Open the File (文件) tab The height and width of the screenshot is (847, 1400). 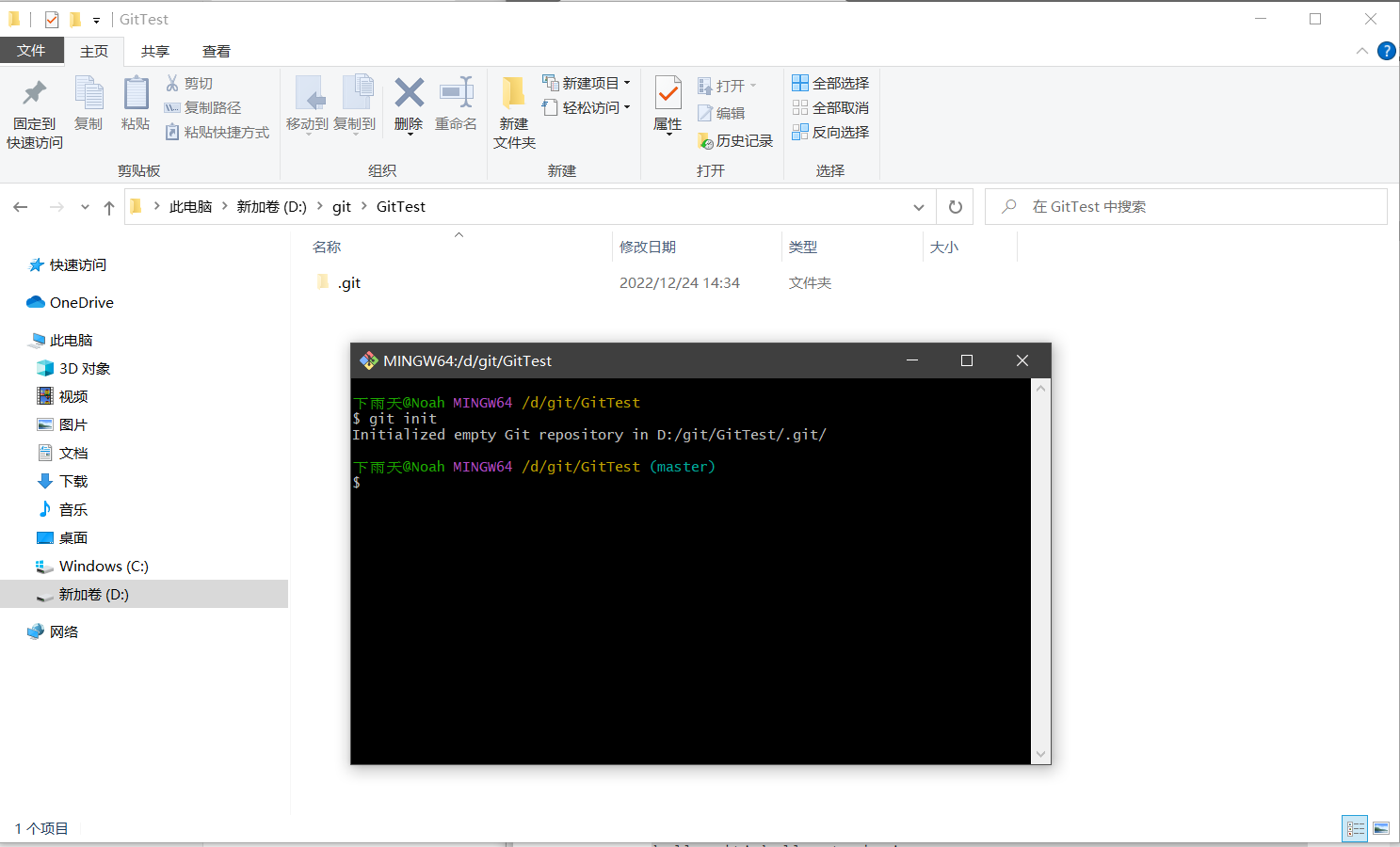pyautogui.click(x=31, y=51)
